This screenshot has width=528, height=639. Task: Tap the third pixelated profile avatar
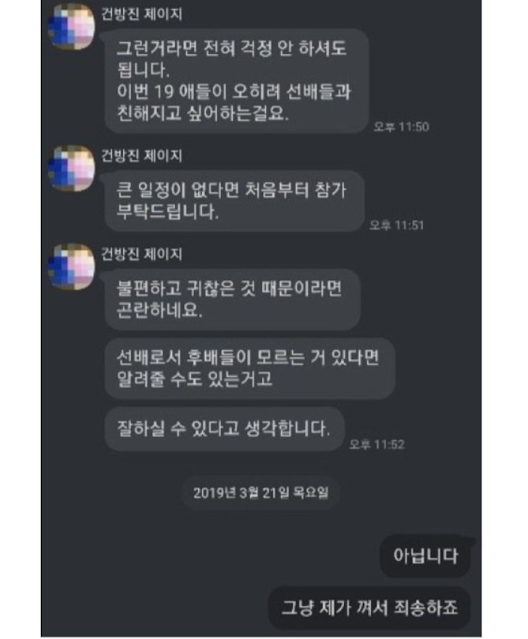72,267
